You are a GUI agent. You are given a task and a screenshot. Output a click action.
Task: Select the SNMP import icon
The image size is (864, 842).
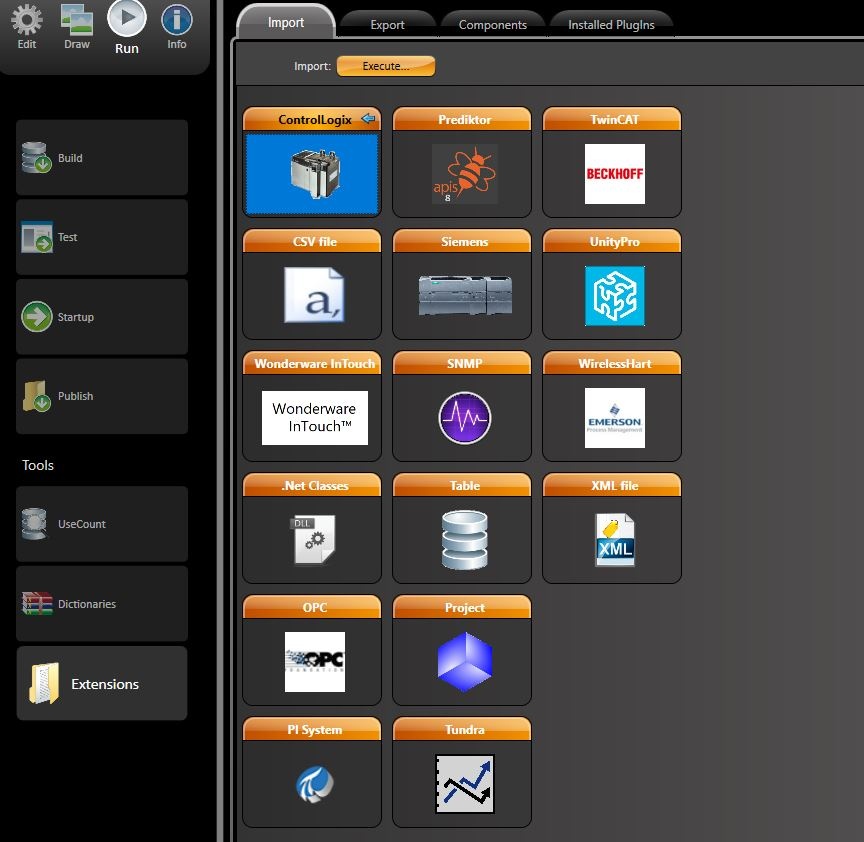coord(464,418)
